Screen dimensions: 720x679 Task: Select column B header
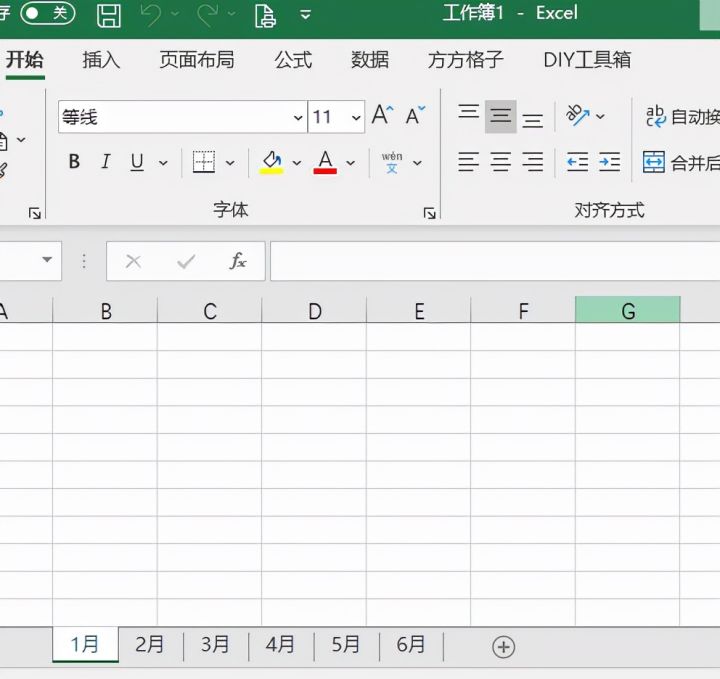[106, 310]
